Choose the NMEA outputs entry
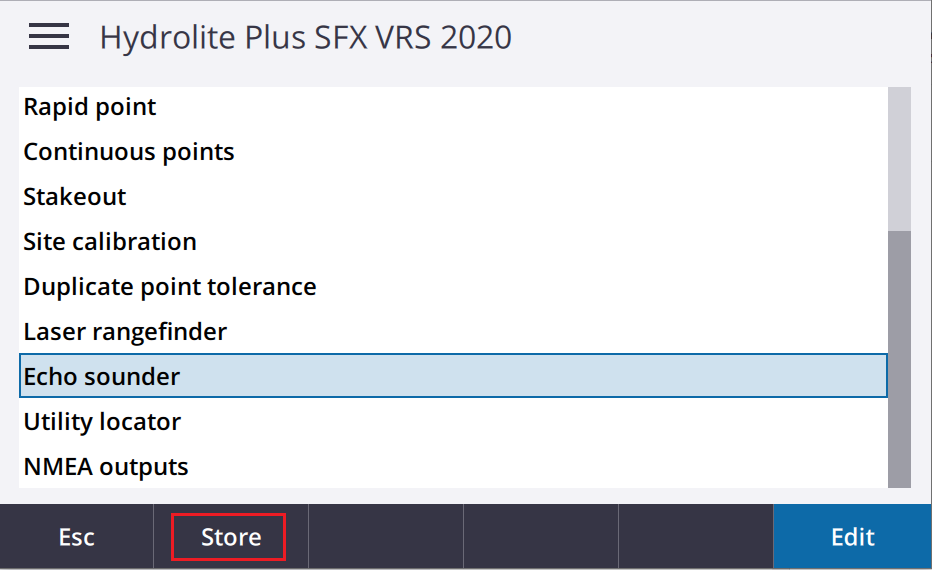The width and height of the screenshot is (932, 570). point(453,467)
